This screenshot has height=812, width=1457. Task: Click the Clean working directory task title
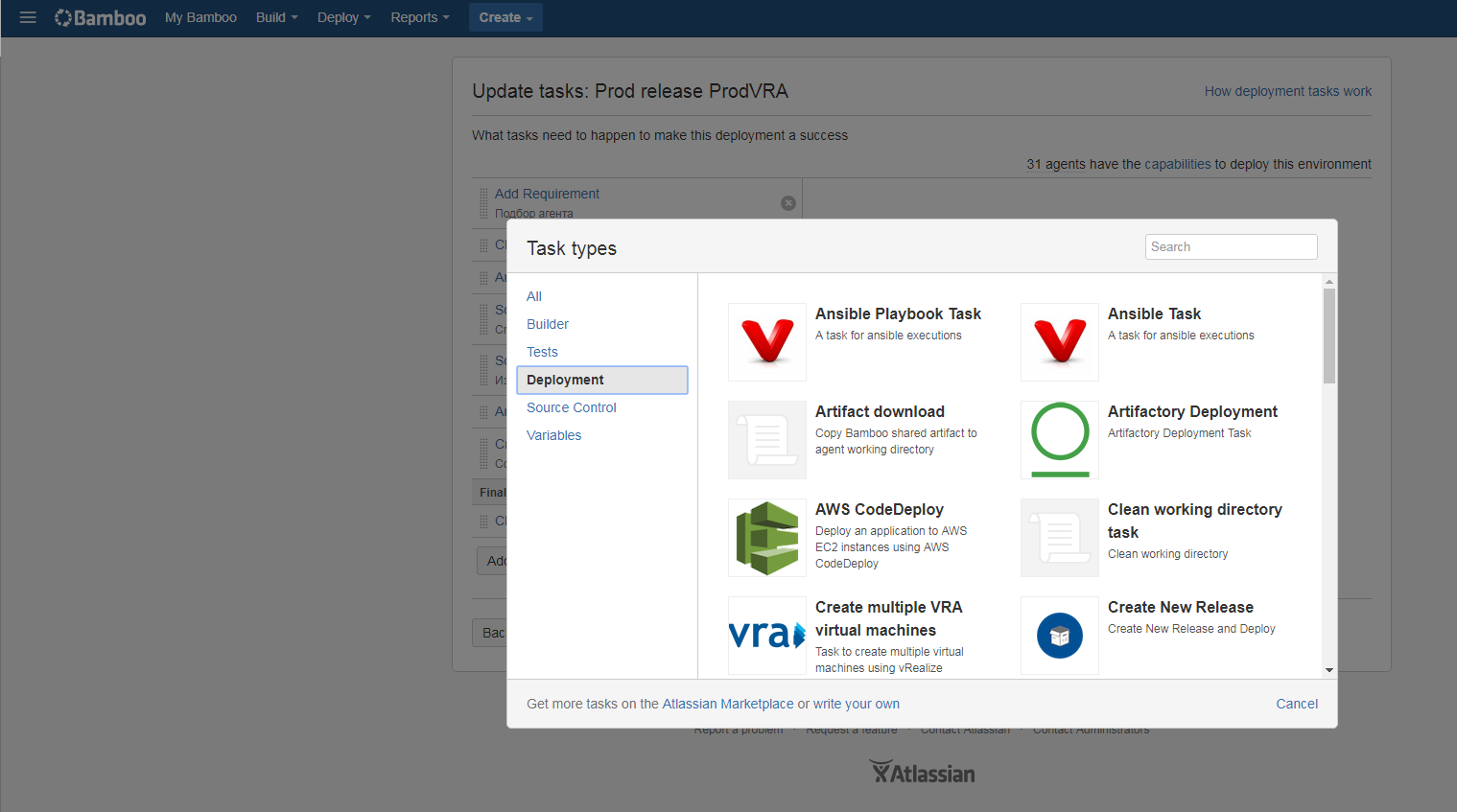[1195, 521]
